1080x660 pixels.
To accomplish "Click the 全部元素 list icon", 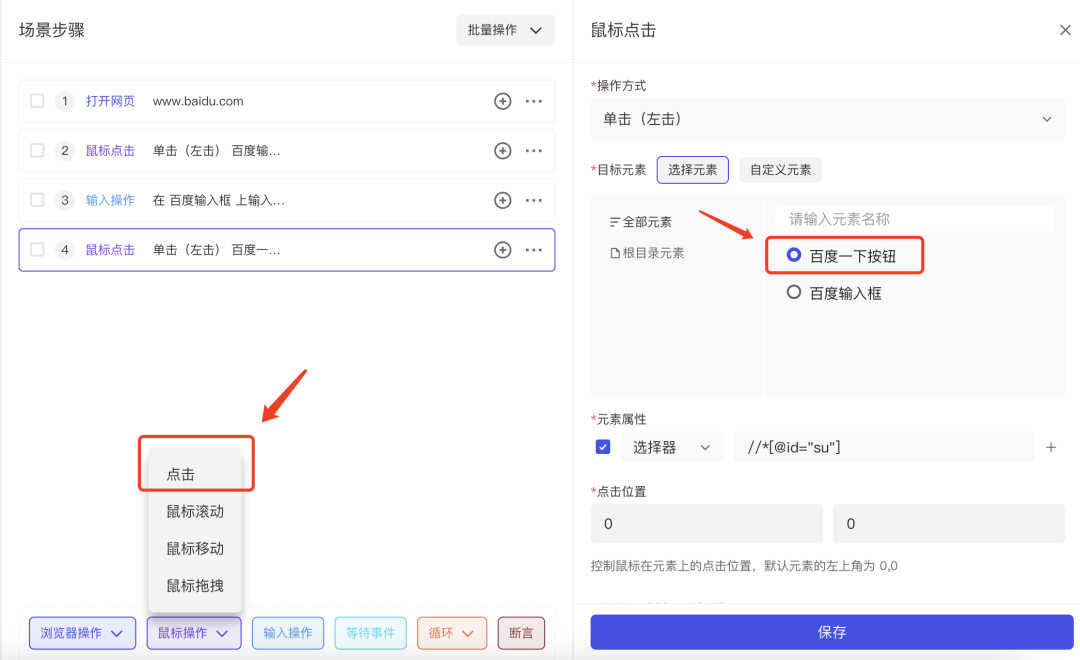I will (615, 222).
